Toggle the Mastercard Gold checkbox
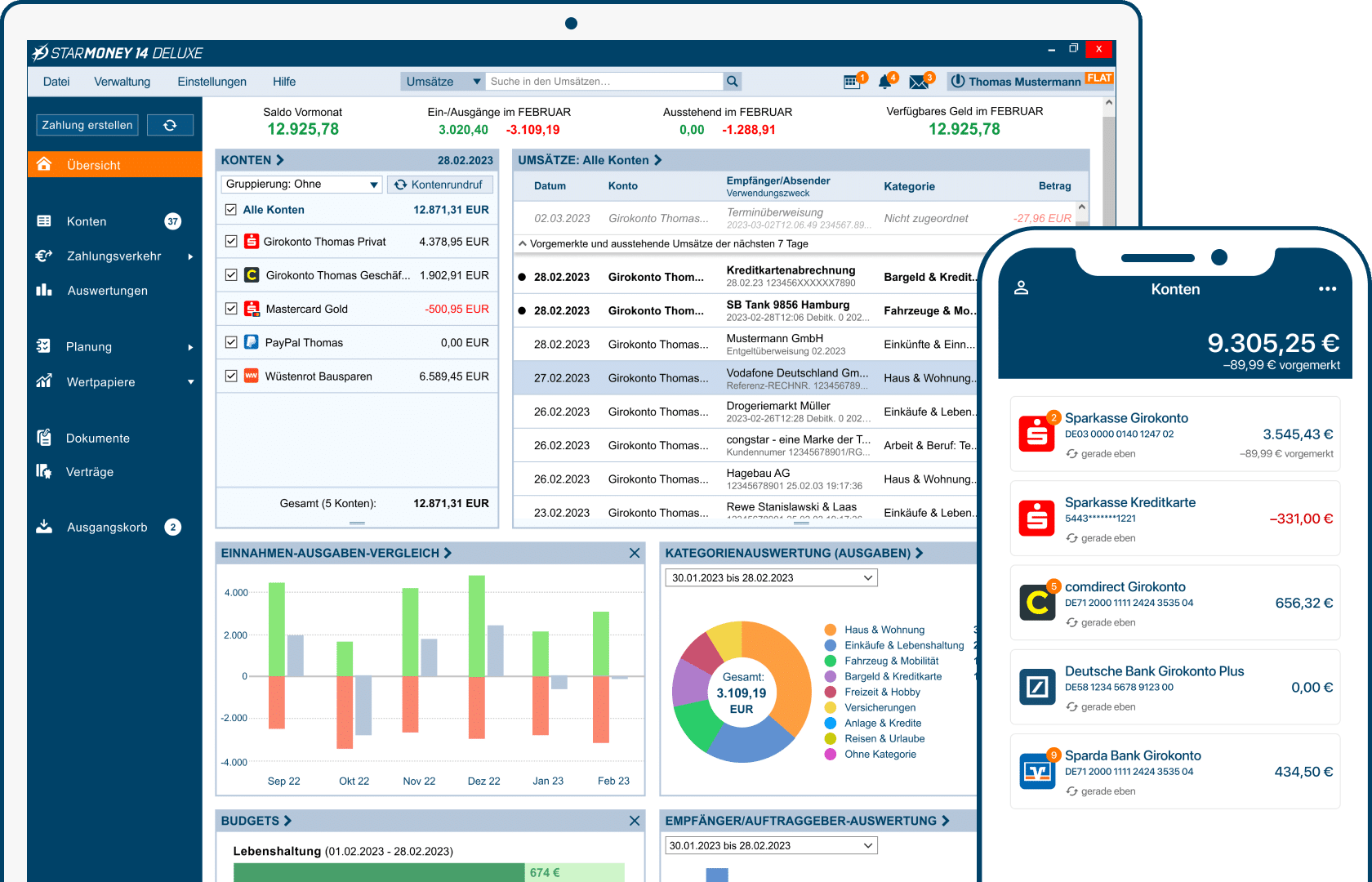 (x=231, y=309)
